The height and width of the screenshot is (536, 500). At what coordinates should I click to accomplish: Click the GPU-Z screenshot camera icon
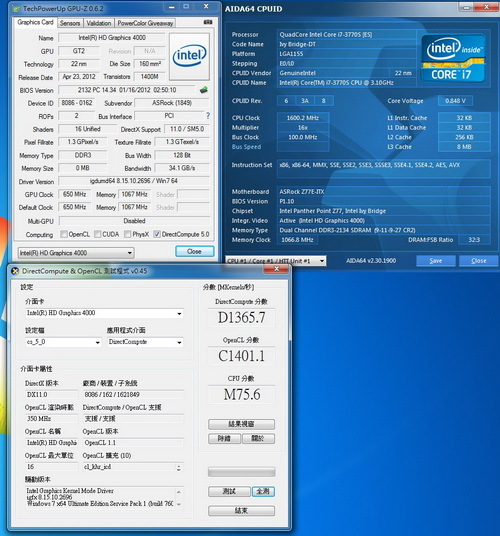click(x=208, y=22)
